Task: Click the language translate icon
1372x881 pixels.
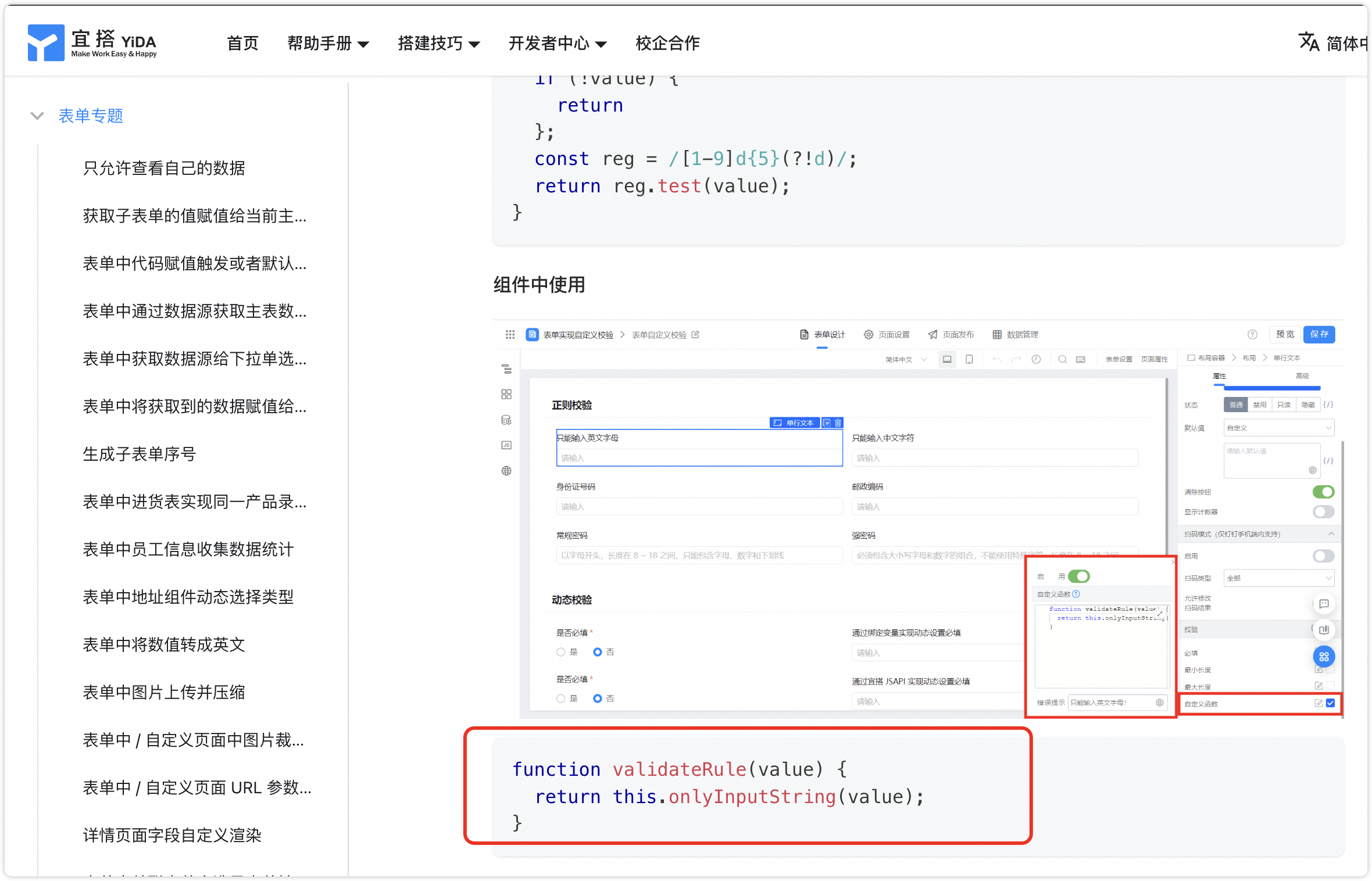Action: tap(1308, 42)
